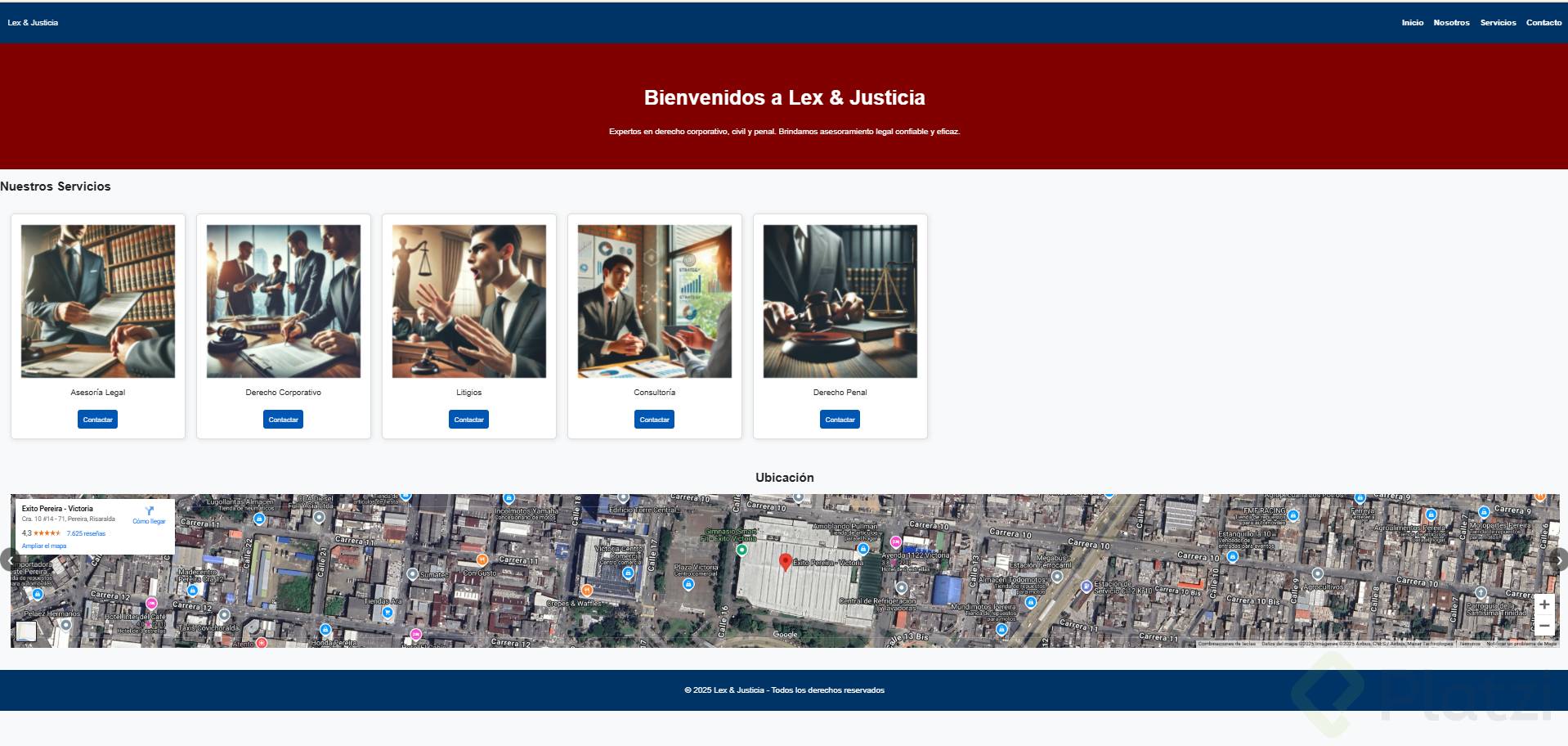Select the Almacén Todomotos store marker
Viewport: 1568px width, 746px height.
click(1031, 602)
